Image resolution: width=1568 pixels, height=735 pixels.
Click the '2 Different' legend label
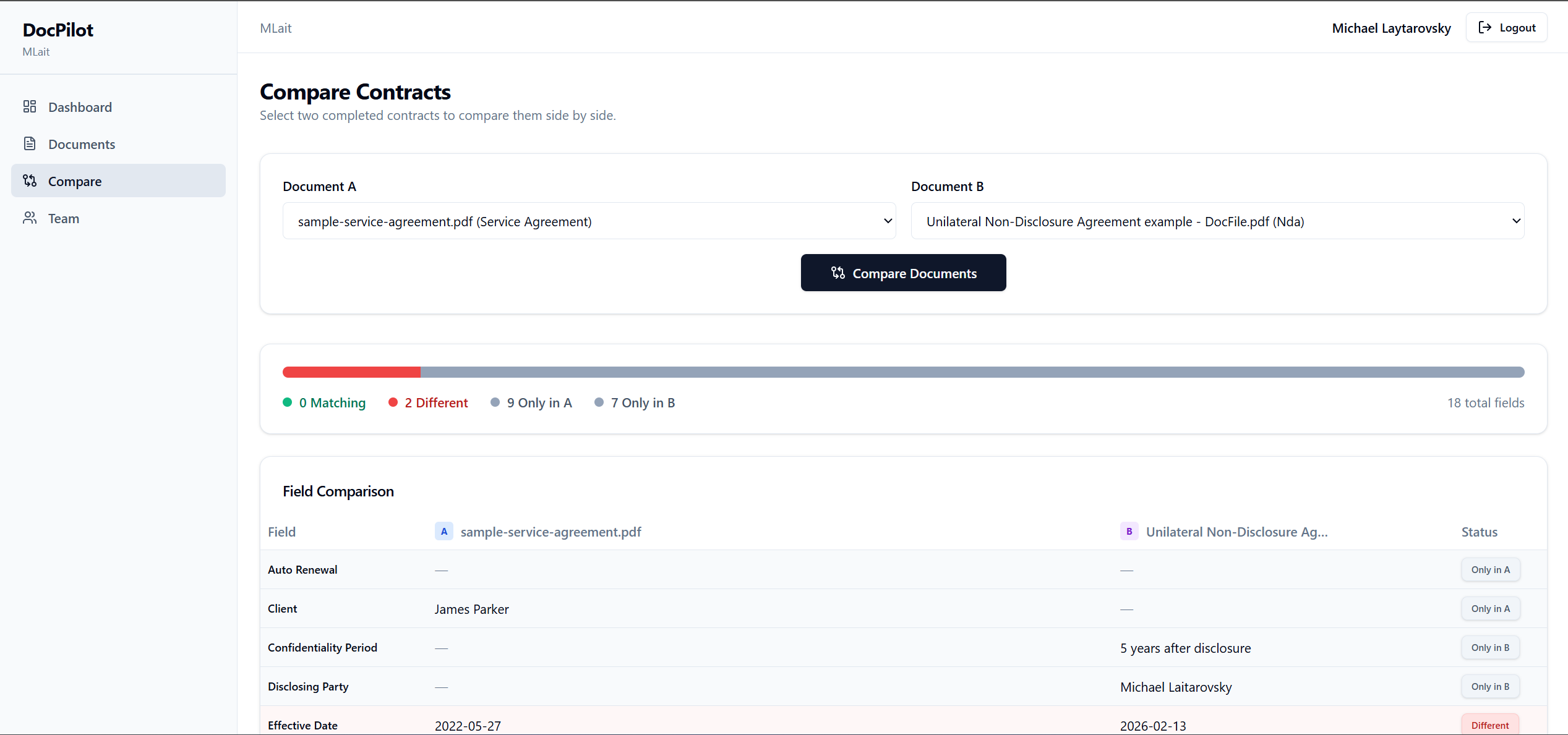pos(436,403)
